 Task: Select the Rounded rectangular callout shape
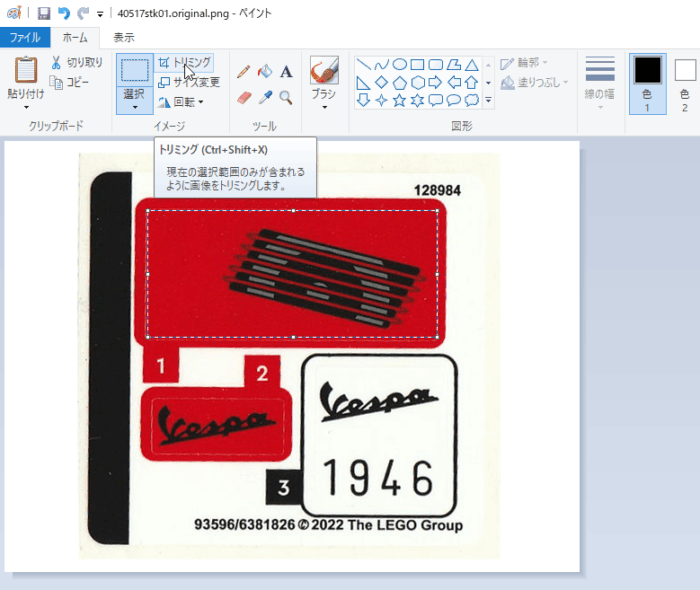(x=436, y=100)
